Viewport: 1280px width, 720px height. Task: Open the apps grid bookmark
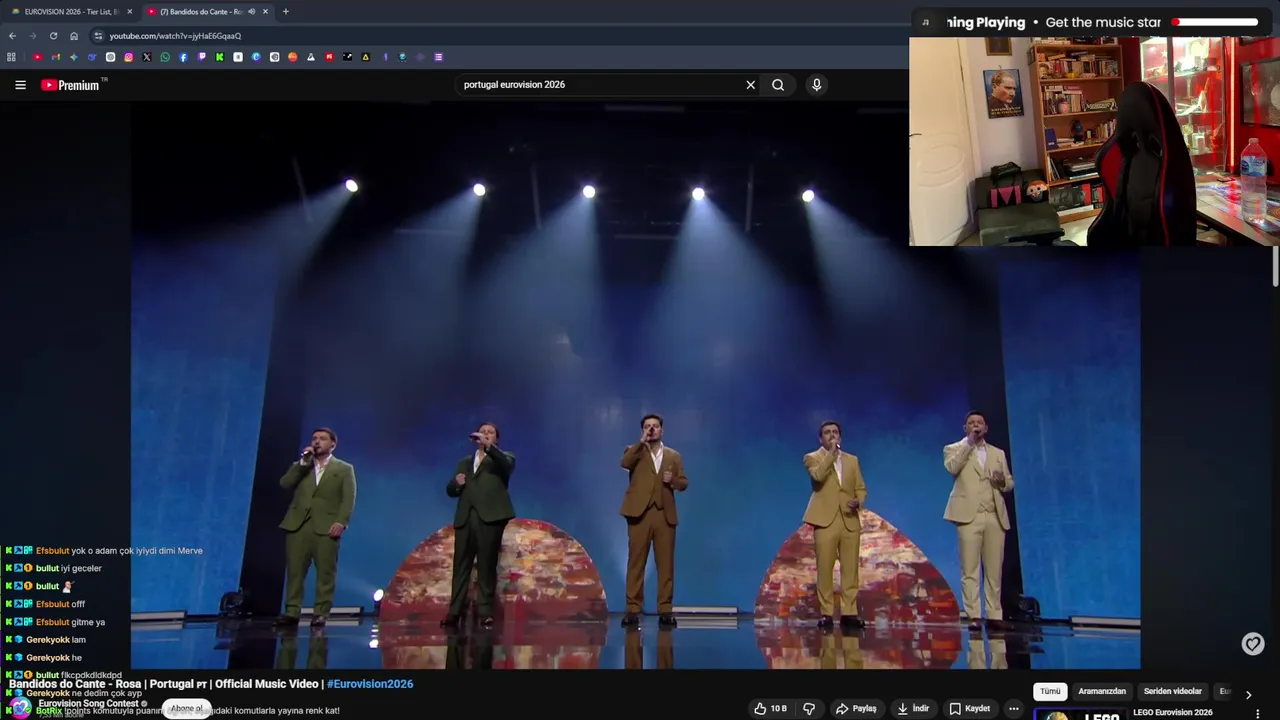pos(11,57)
